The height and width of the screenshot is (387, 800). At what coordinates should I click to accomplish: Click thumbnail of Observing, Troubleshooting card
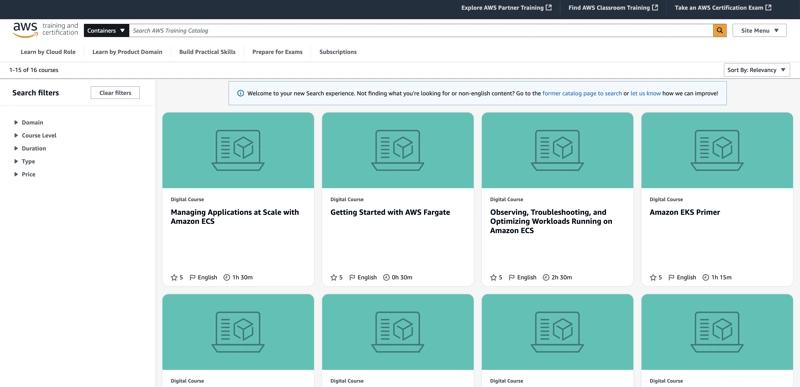coord(558,150)
